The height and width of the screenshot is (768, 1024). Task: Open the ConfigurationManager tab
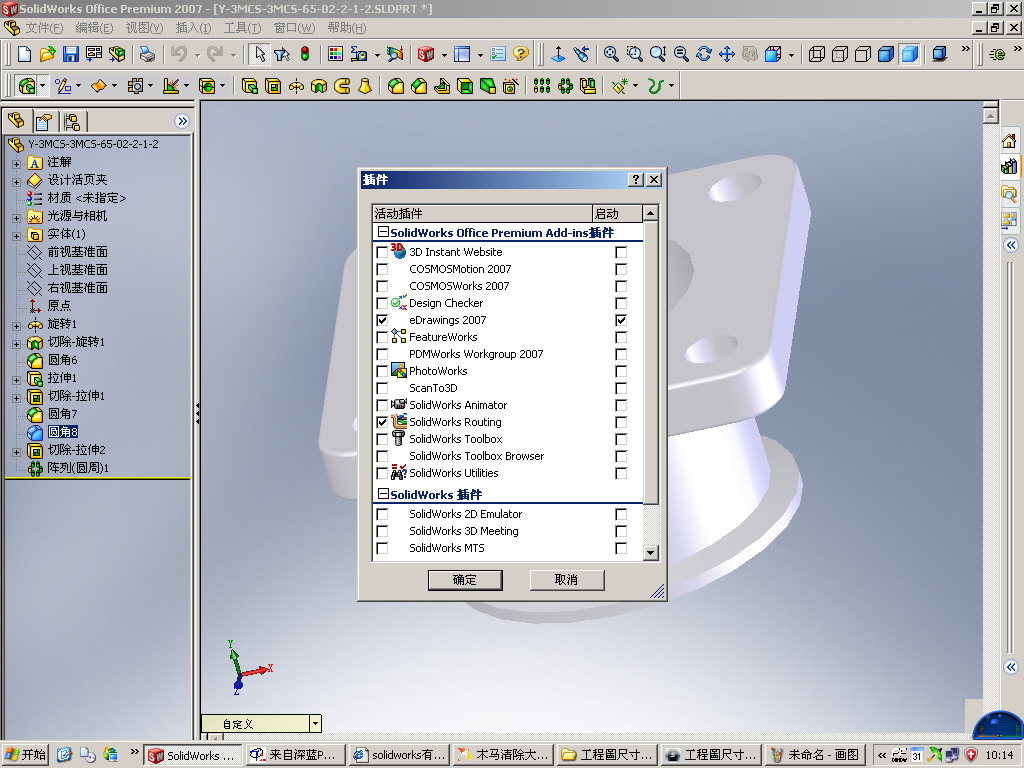[72, 121]
